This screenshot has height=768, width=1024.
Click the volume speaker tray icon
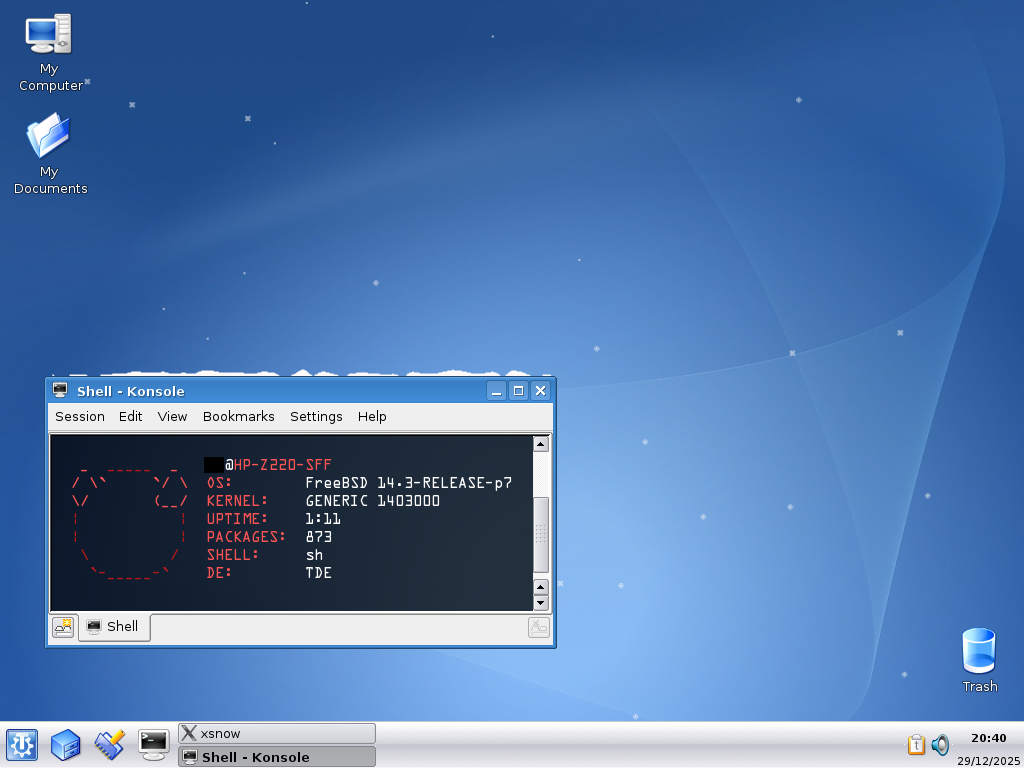point(940,745)
